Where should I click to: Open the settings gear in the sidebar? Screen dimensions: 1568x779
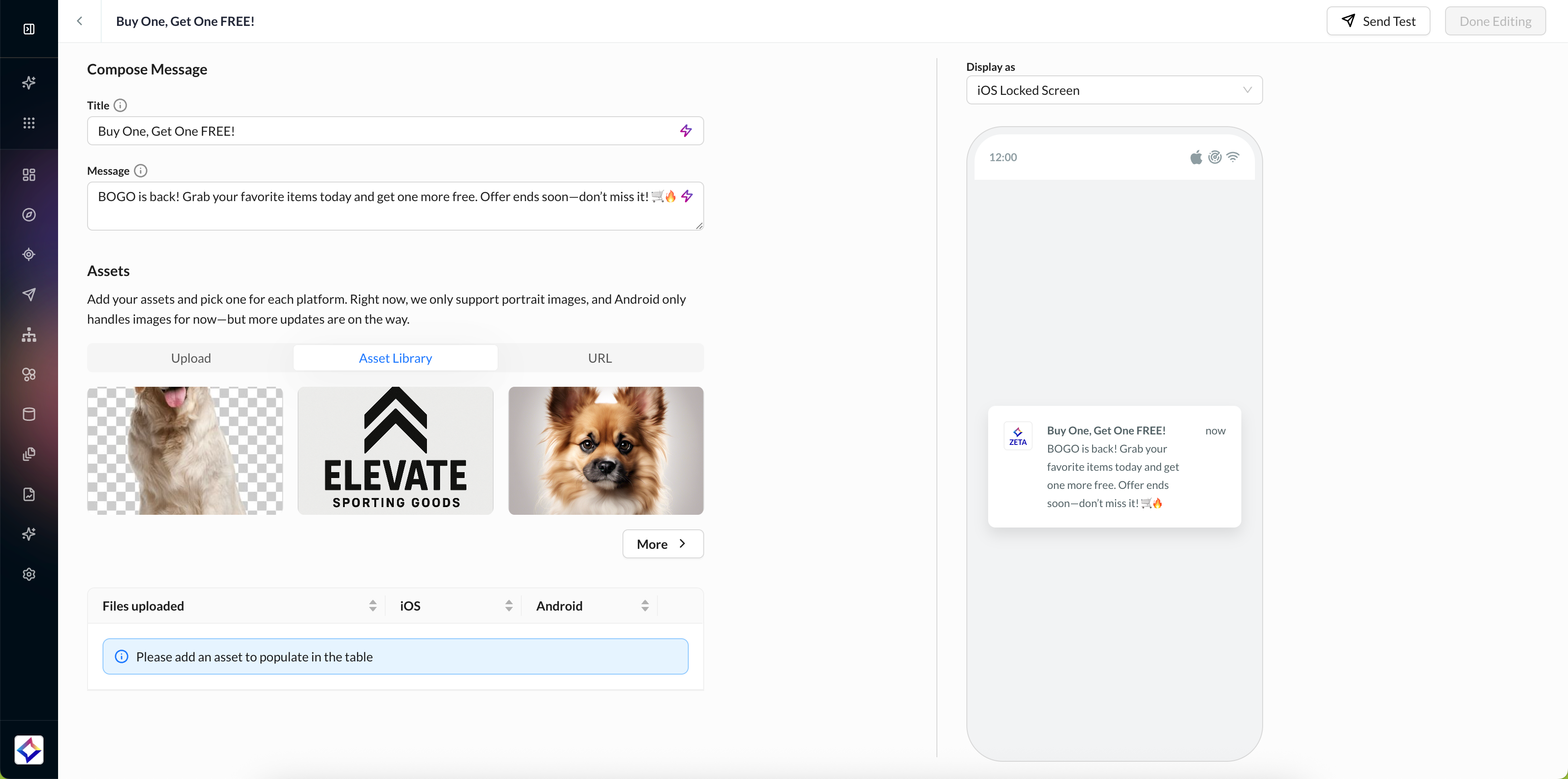[29, 574]
